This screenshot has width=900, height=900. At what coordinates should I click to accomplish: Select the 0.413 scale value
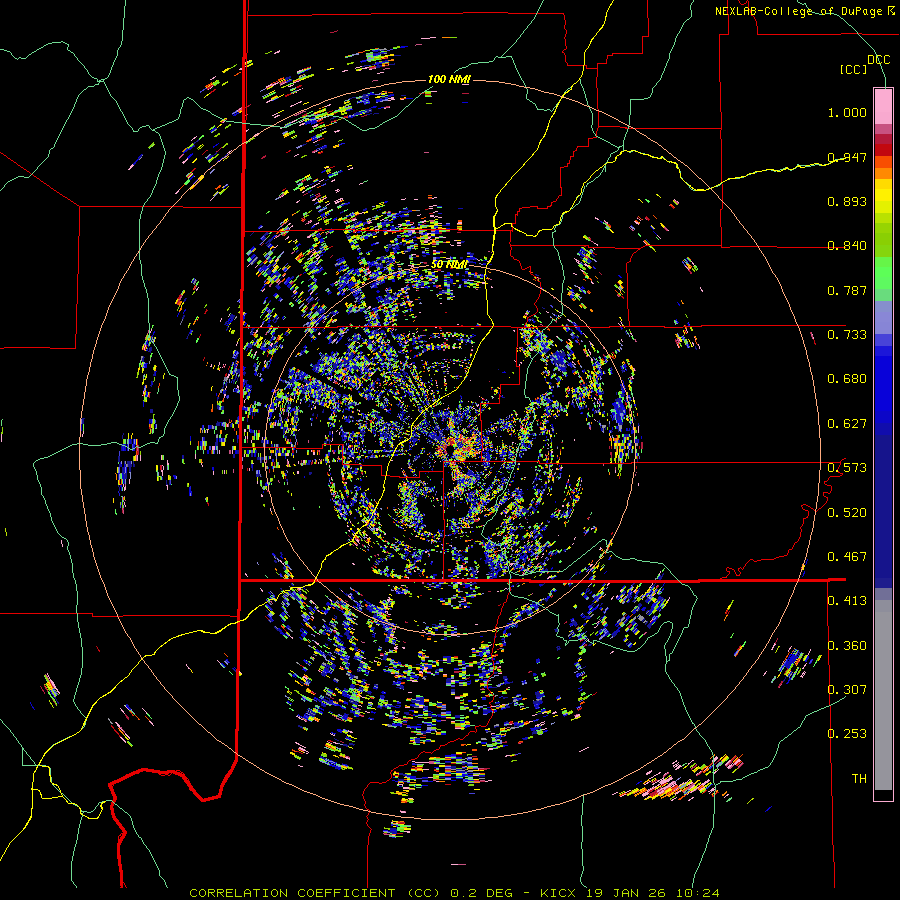(847, 601)
